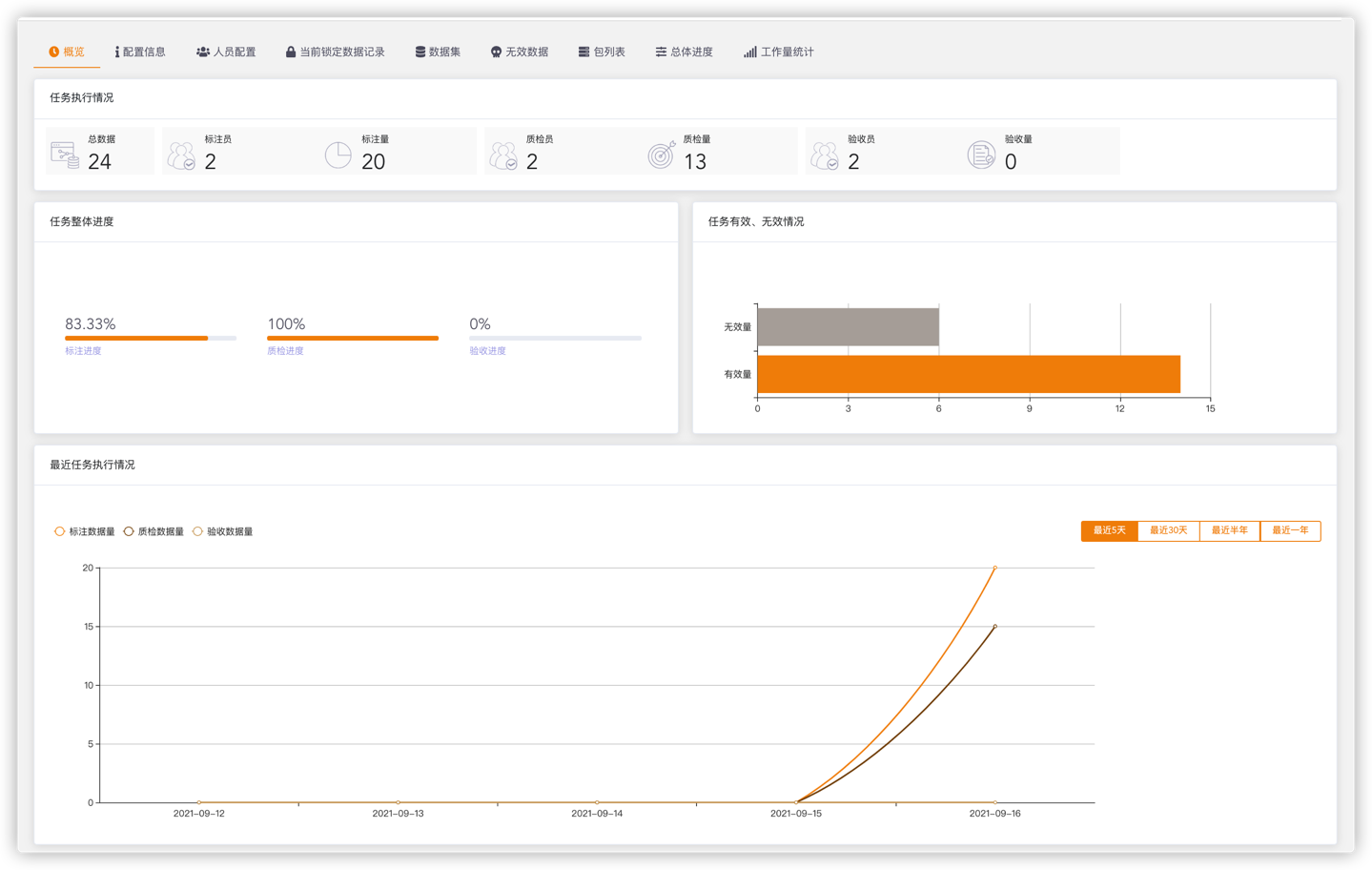
Task: Select the 最近一年 time range
Action: coord(1290,530)
